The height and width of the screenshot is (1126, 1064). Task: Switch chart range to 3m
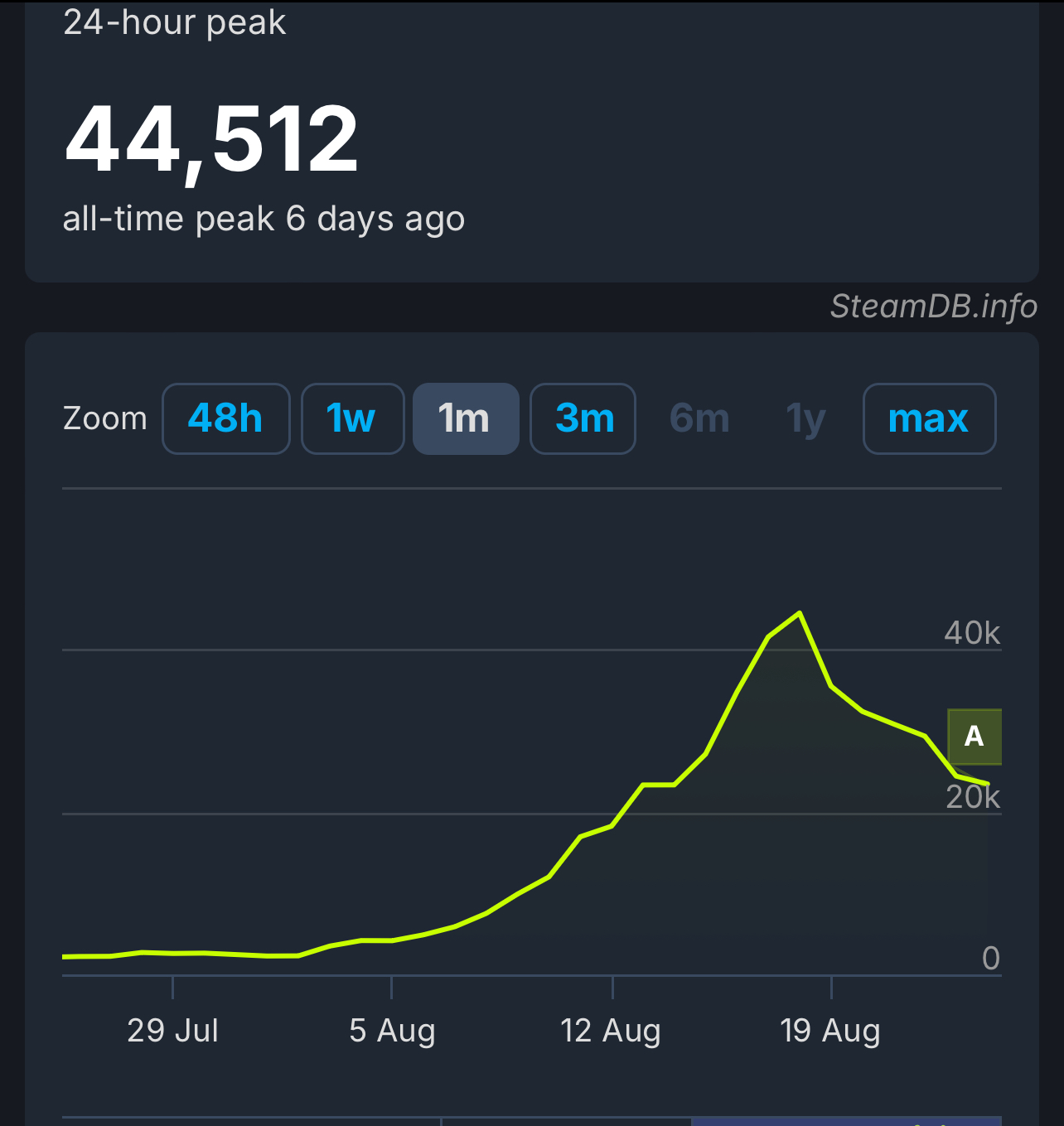coord(583,418)
